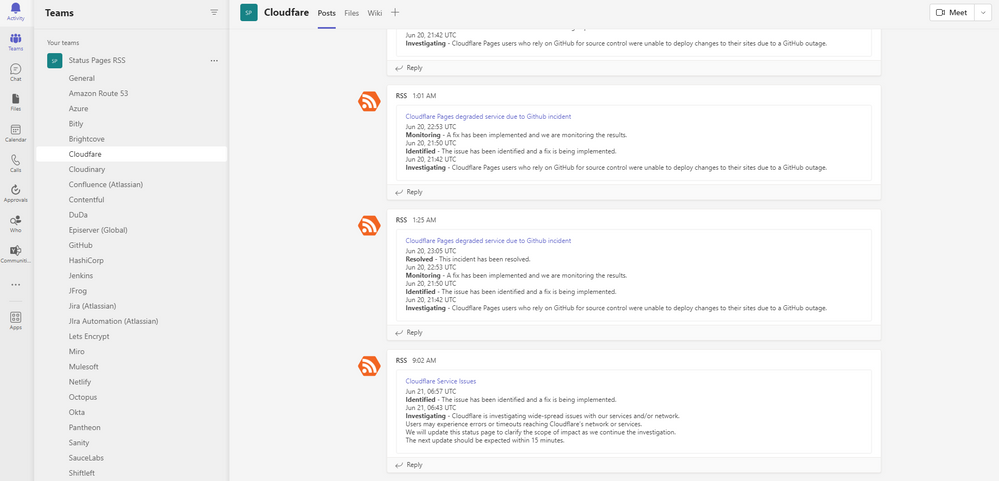
Task: Open the Apps store icon
Action: click(16, 317)
